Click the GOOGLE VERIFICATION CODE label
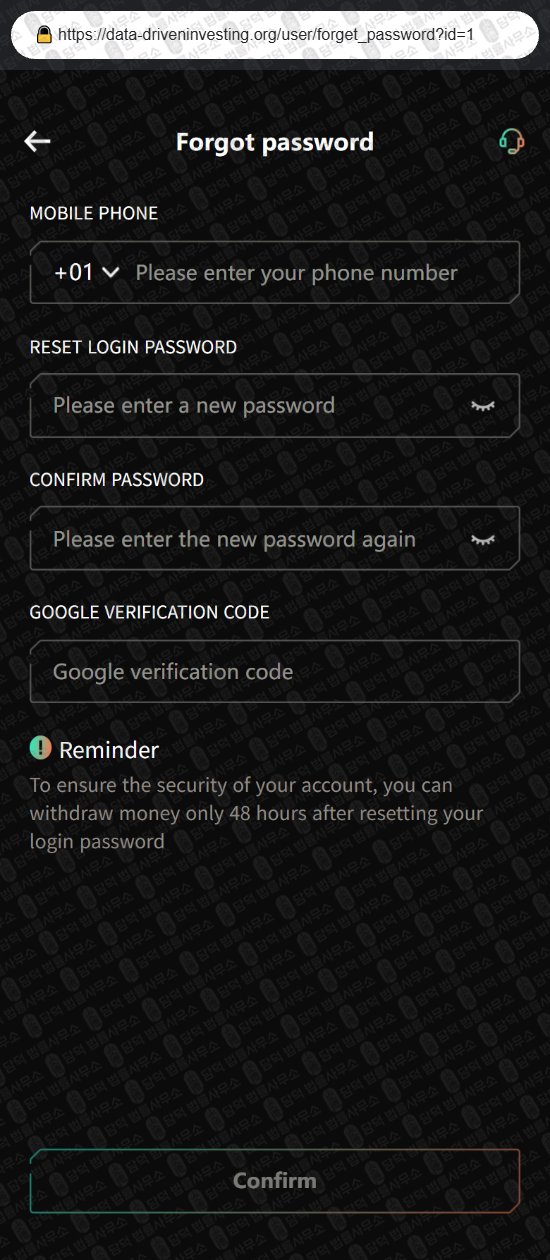550x1260 pixels. (x=150, y=612)
